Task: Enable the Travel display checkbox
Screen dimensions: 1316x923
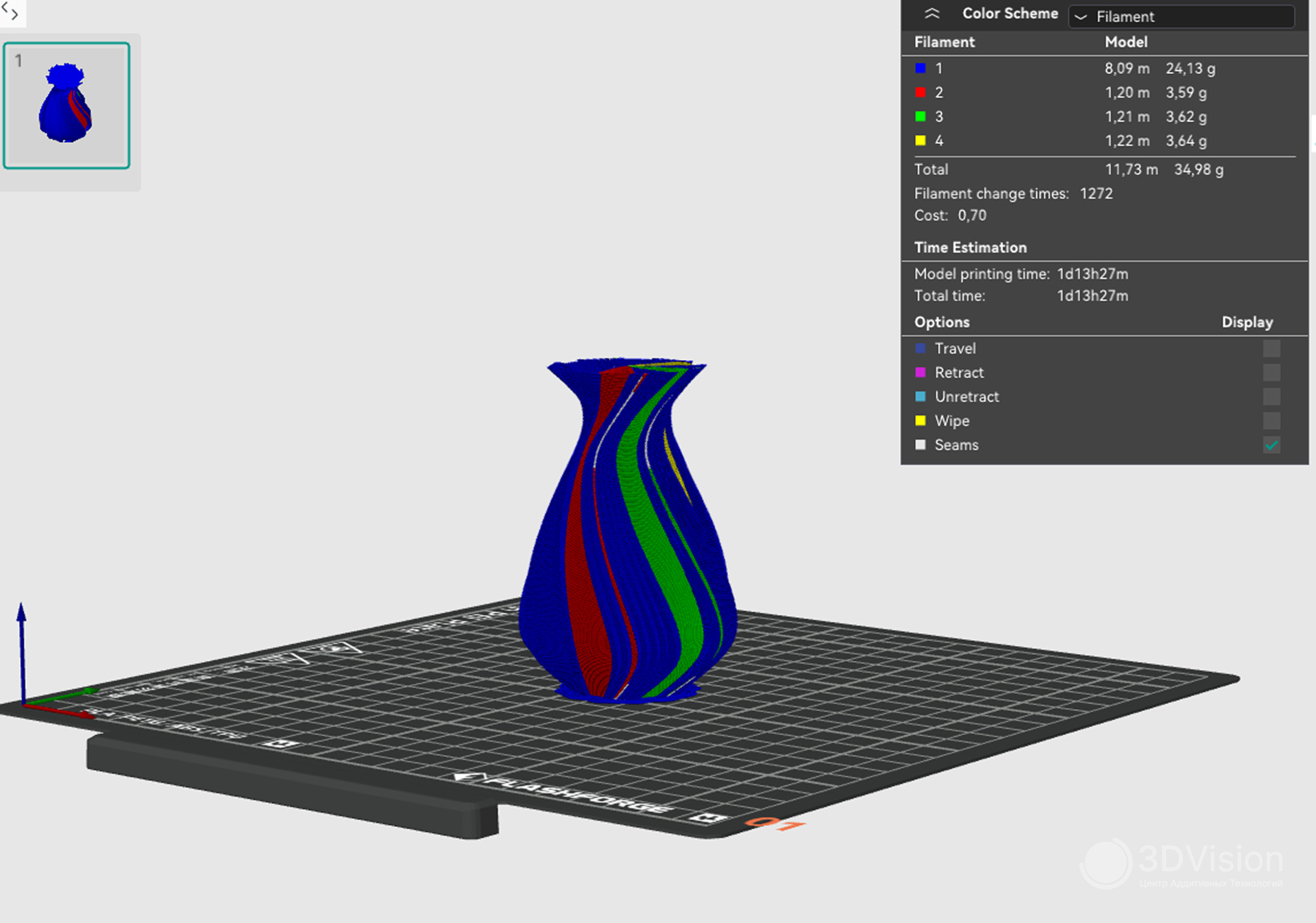Action: (1271, 348)
